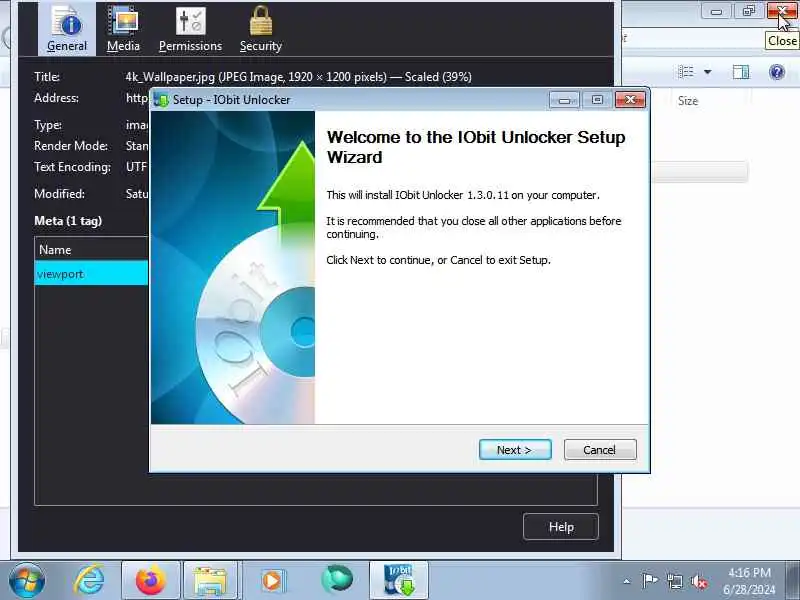Viewport: 800px width, 600px height.
Task: Switch to the Media tab
Action: point(123,29)
